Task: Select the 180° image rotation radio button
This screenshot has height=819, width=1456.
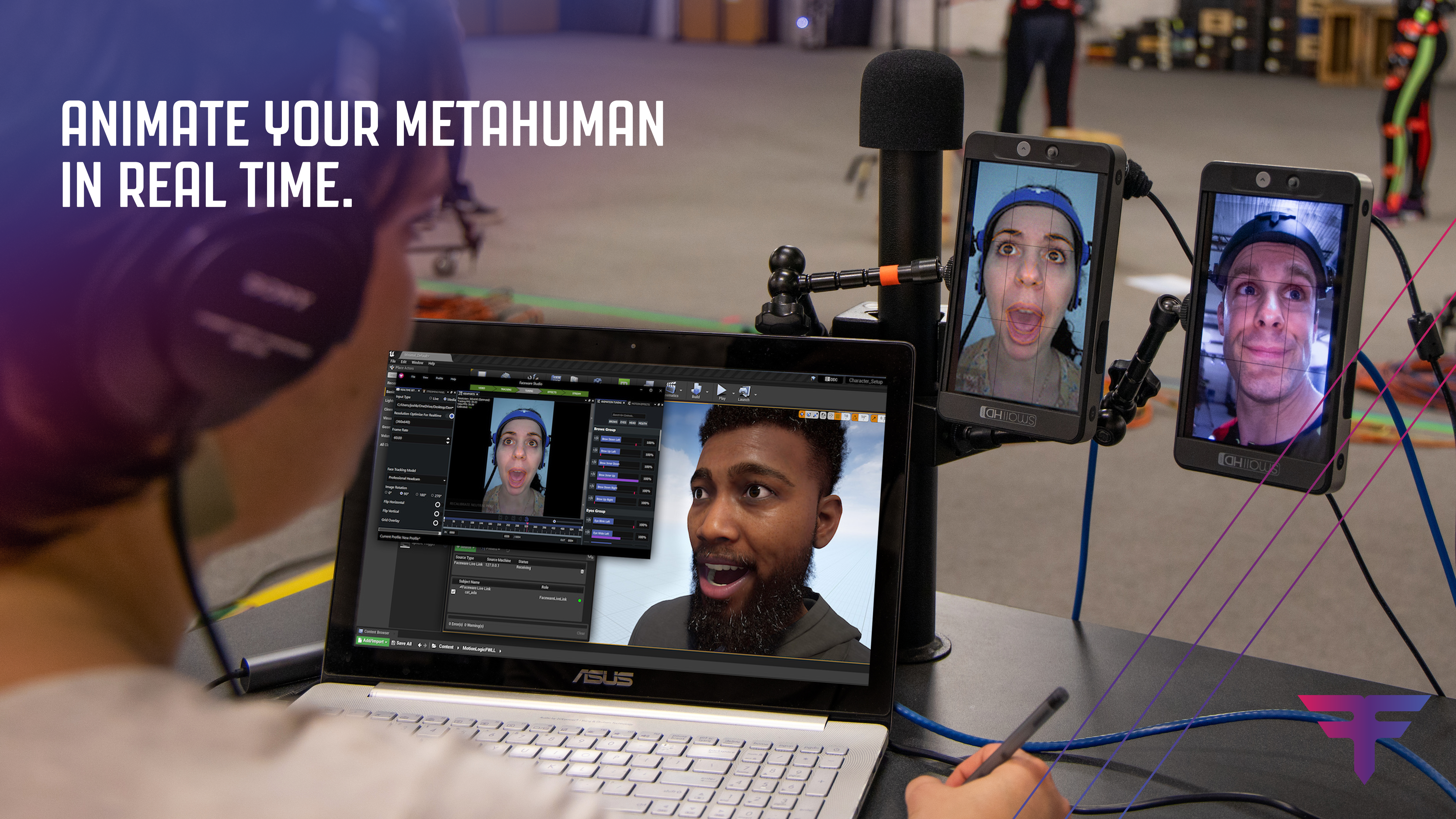Action: 417,495
